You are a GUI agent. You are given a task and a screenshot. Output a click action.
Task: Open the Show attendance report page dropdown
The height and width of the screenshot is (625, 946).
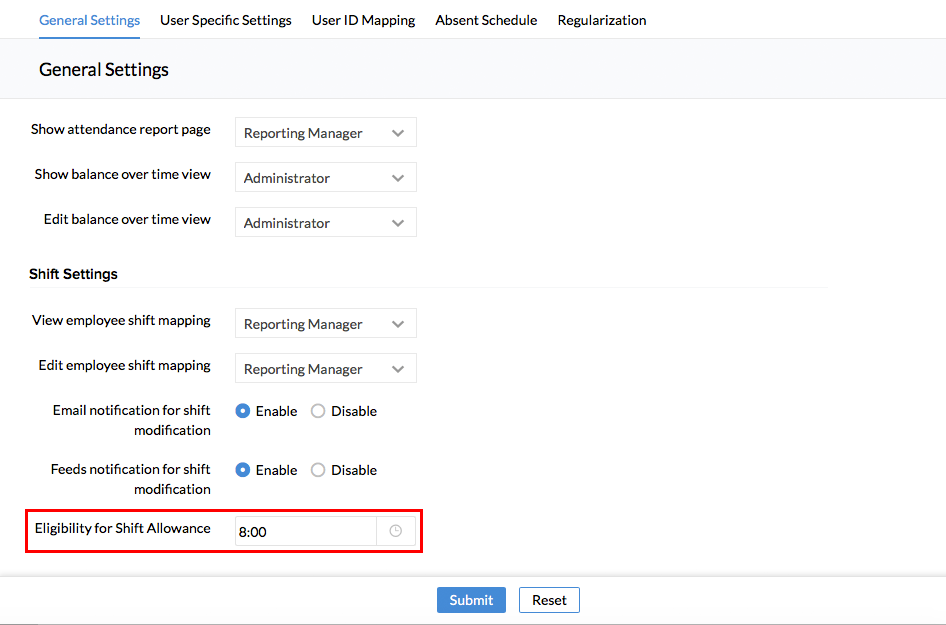(325, 133)
